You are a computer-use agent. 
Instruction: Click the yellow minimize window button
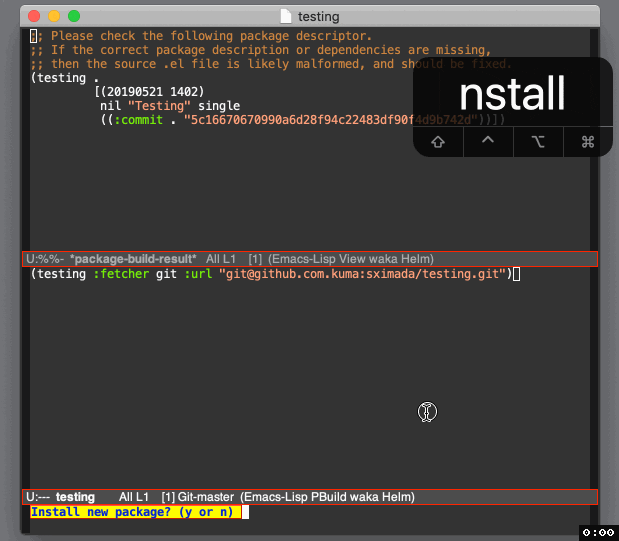click(54, 16)
